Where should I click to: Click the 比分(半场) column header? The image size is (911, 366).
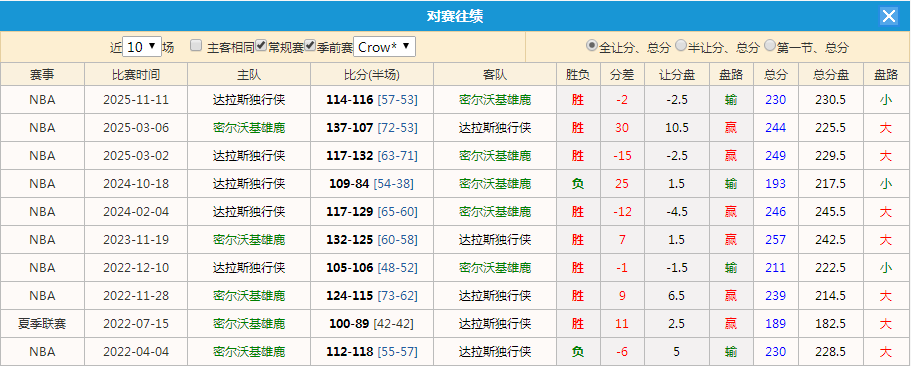tap(372, 74)
